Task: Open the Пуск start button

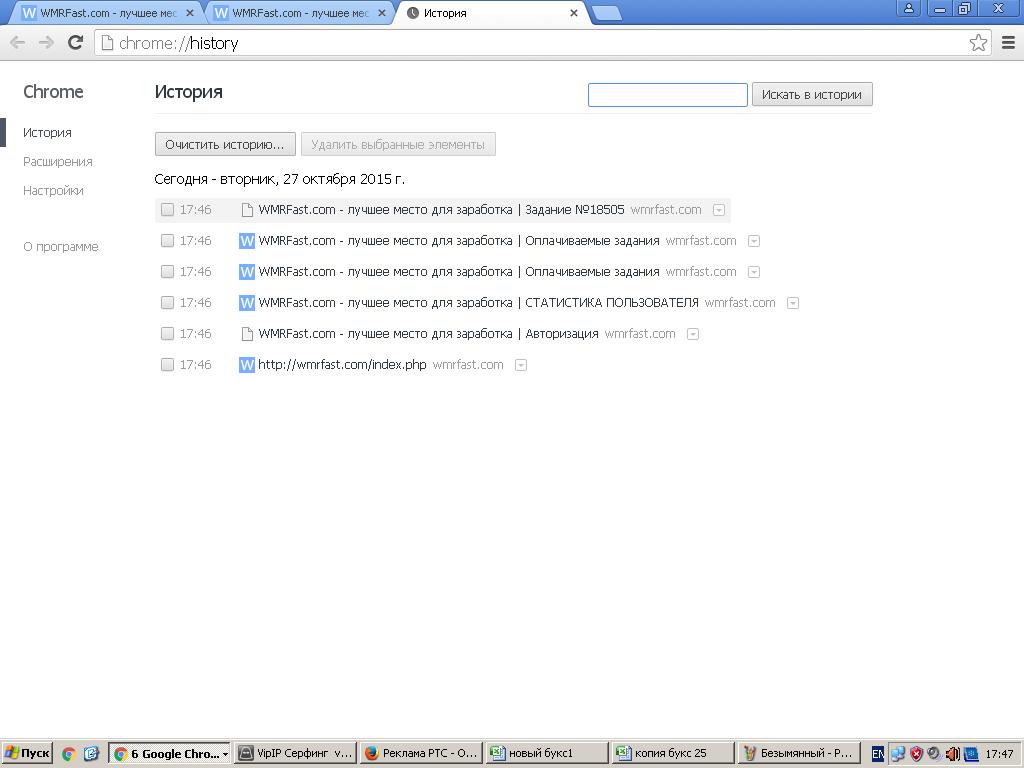Action: tap(27, 754)
